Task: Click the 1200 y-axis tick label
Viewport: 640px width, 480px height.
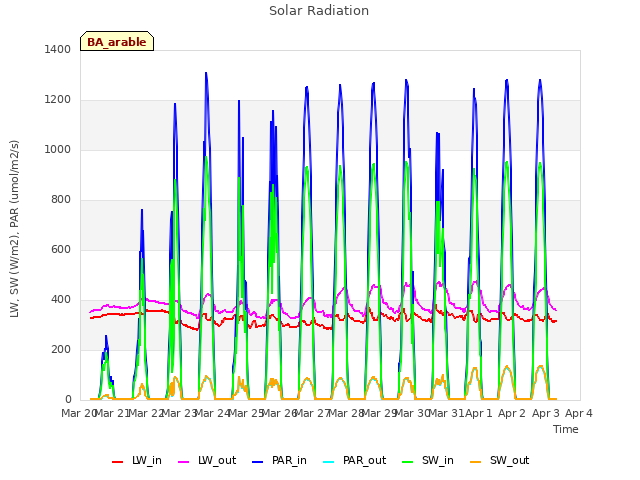Action: [58, 100]
